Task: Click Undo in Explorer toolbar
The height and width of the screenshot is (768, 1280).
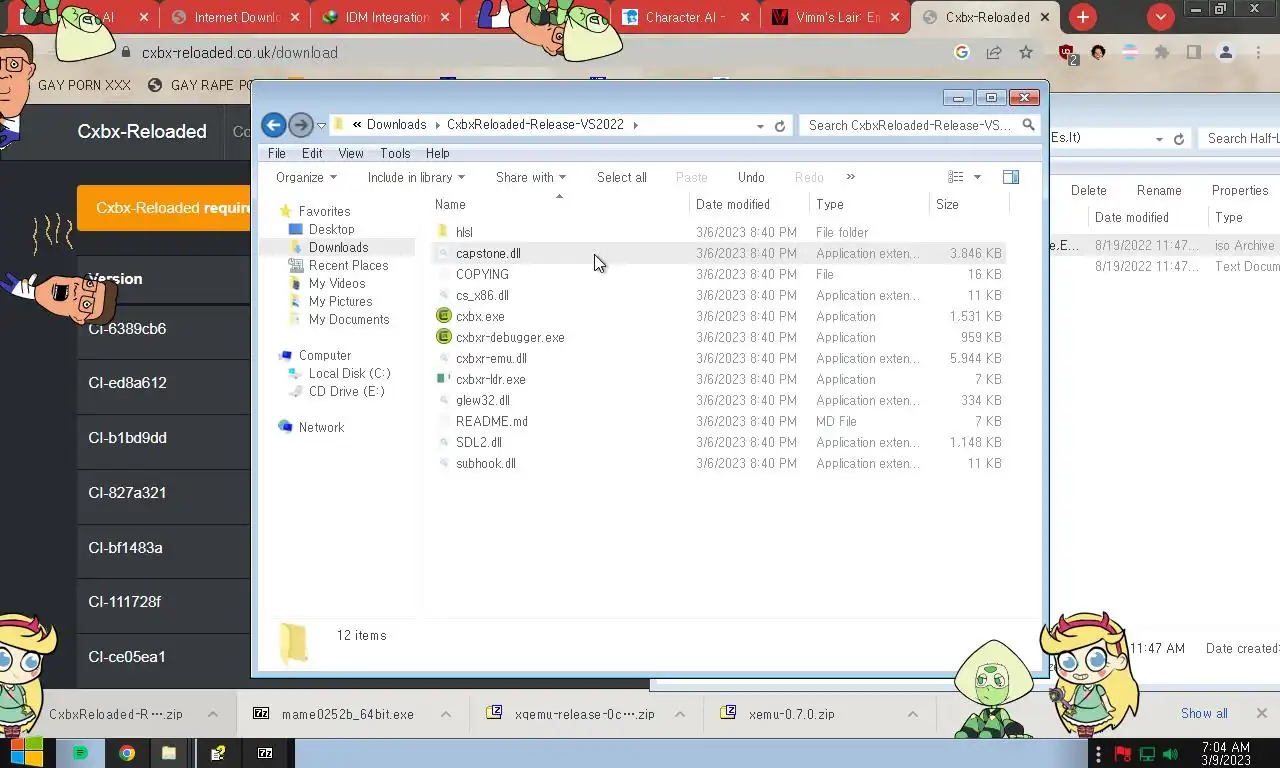Action: (751, 177)
